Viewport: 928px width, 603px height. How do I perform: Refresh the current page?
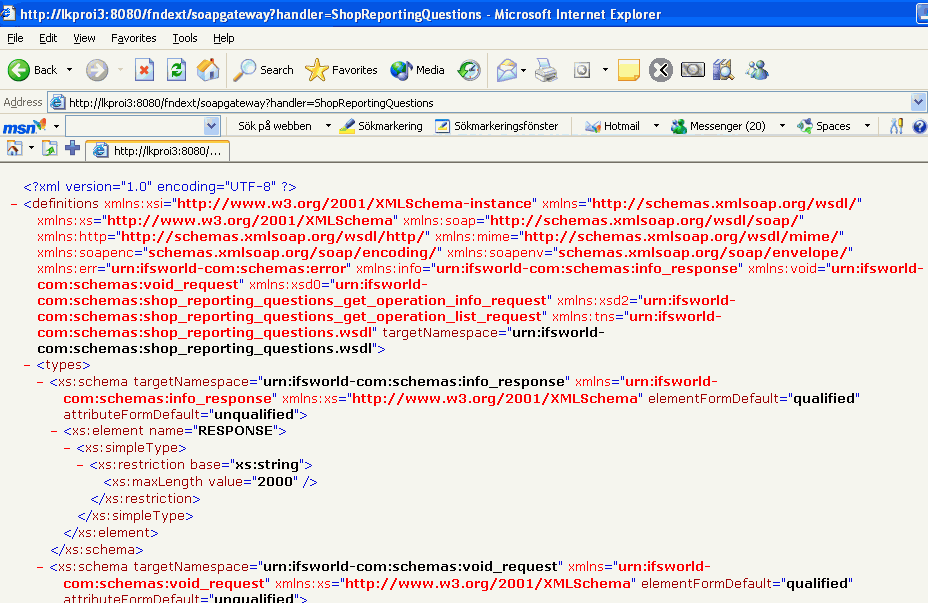pyautogui.click(x=176, y=70)
